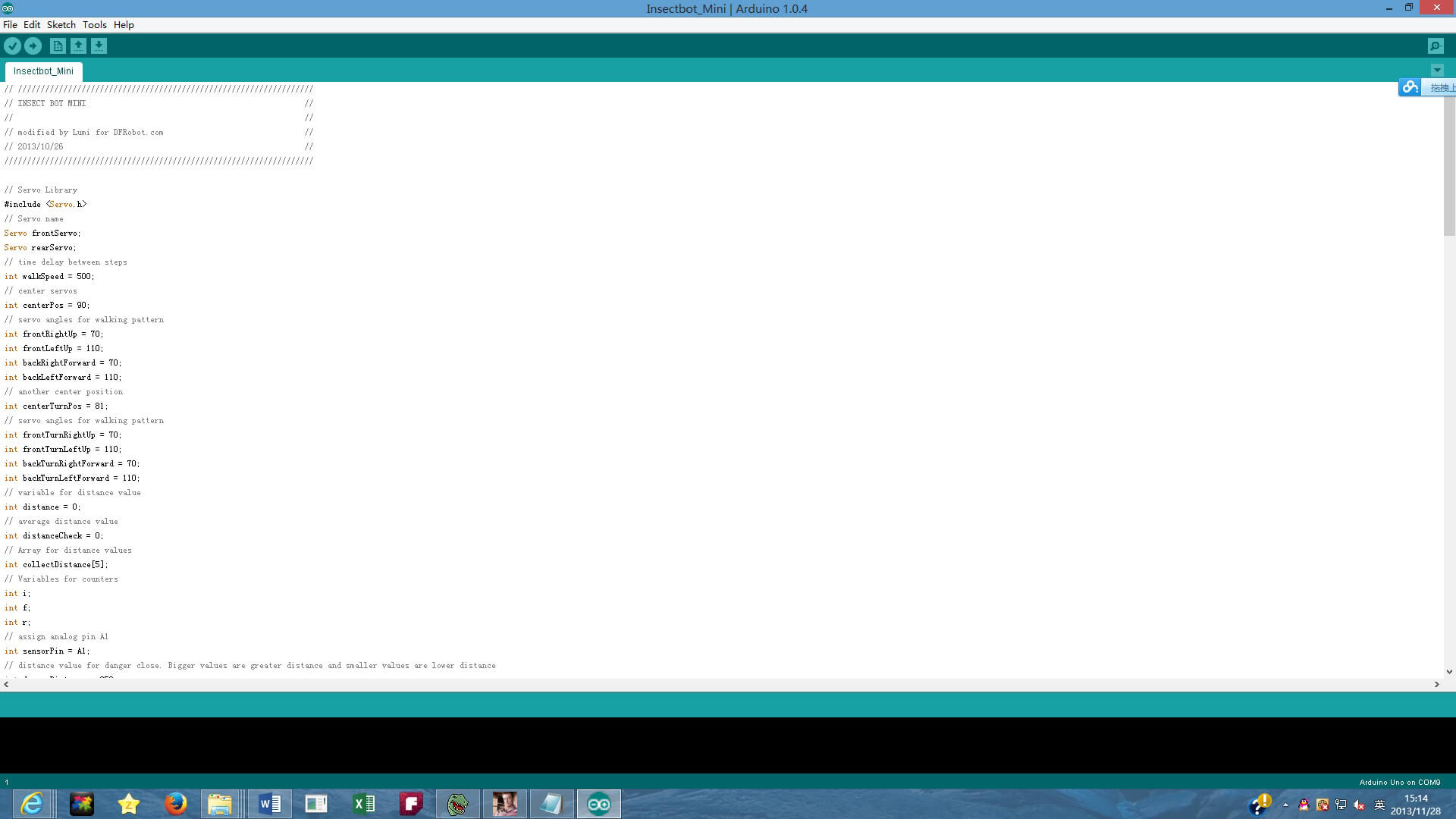Click the 'int distance = 0;' line

(x=42, y=507)
